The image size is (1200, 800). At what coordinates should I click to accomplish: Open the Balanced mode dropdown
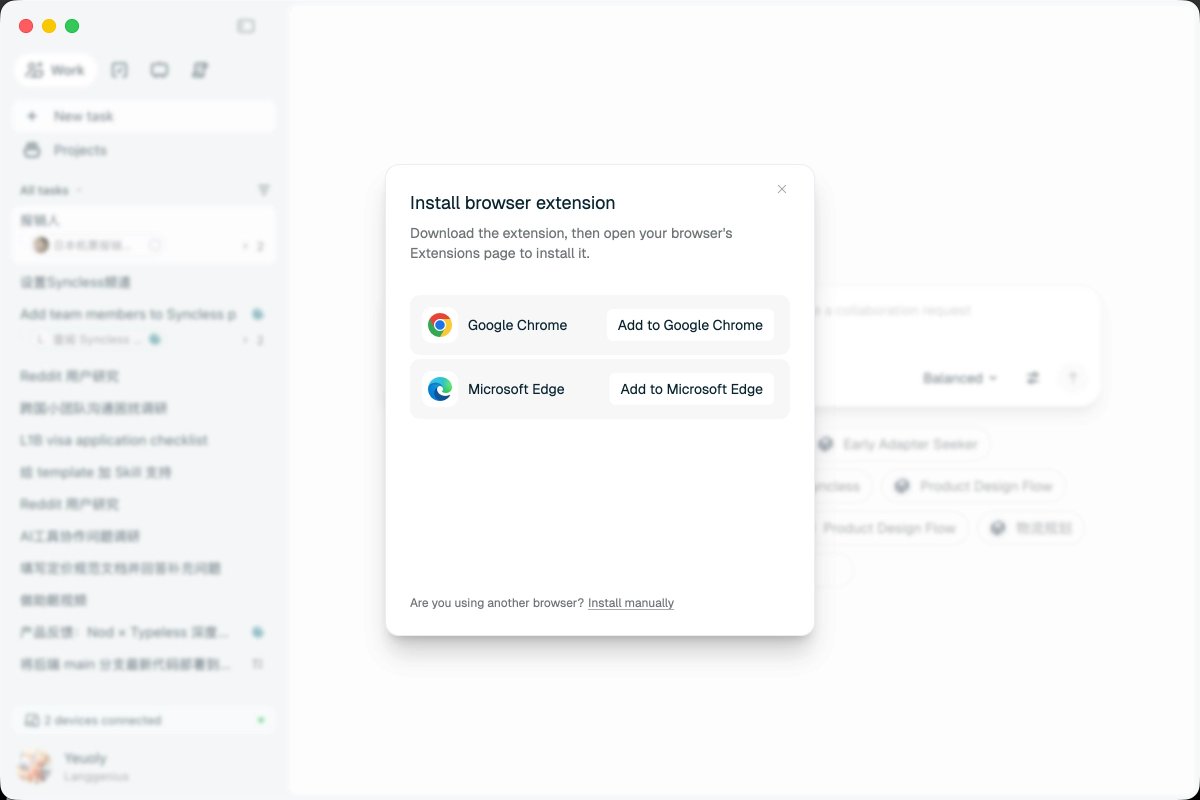[x=960, y=378]
